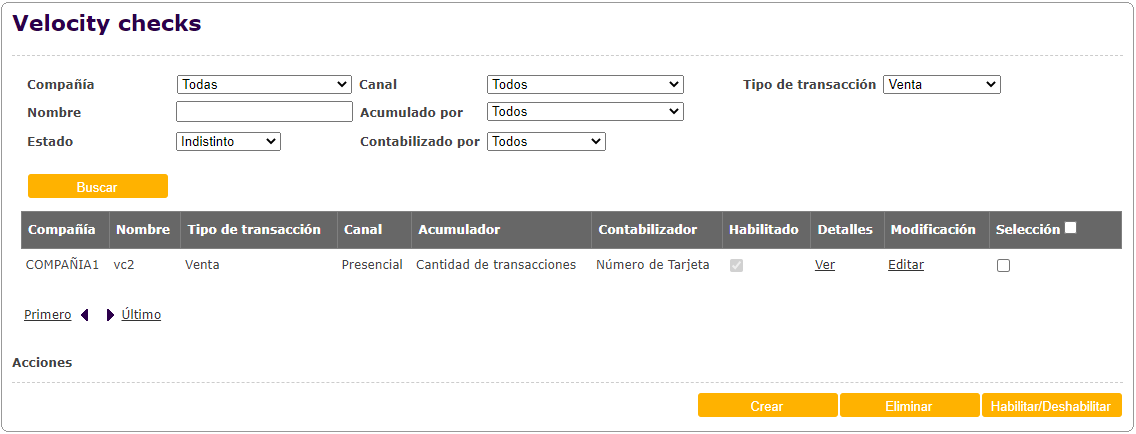
Task: Jump to the Último page link
Action: tap(141, 315)
